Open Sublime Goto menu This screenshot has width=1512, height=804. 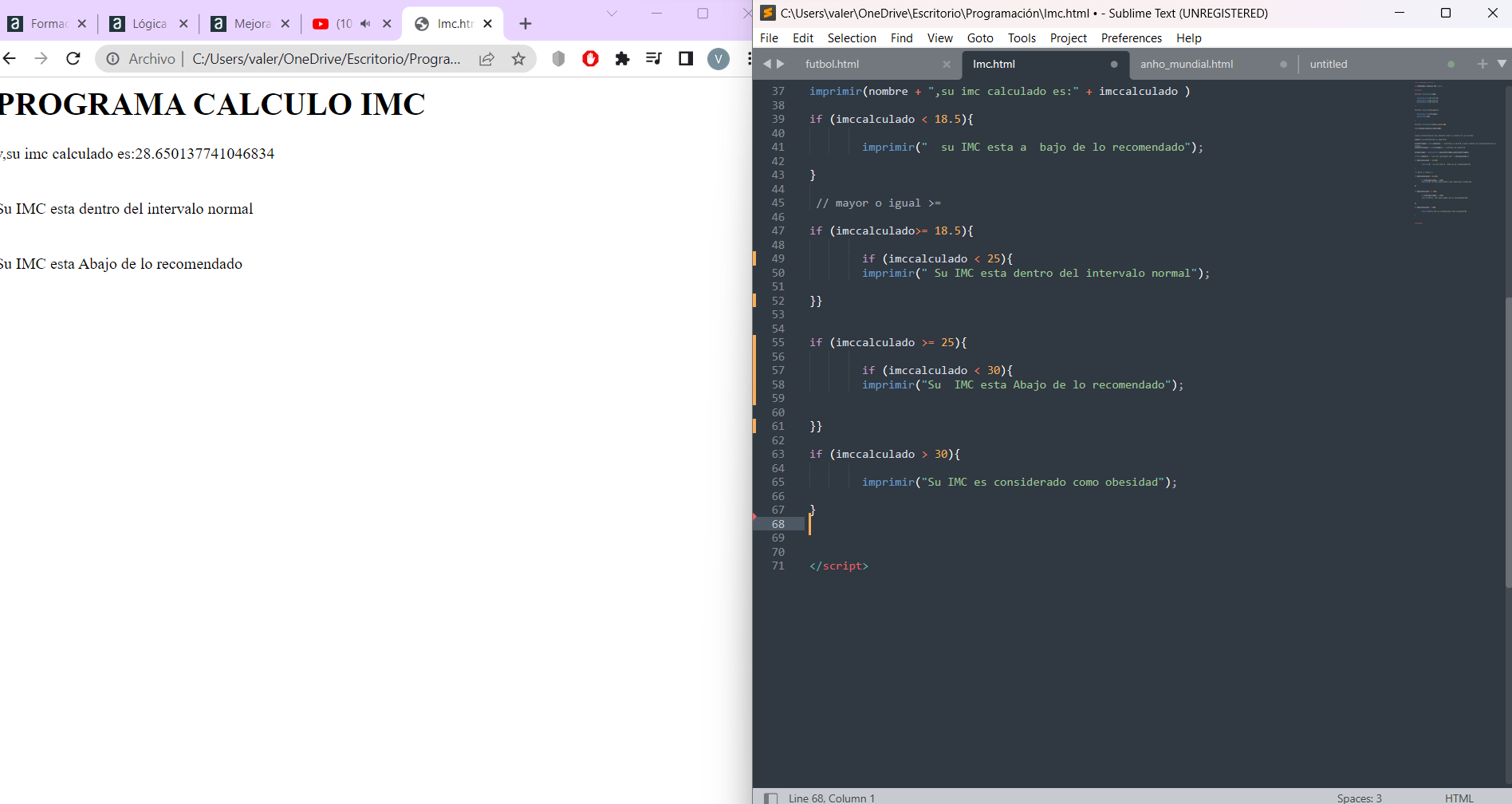(x=980, y=38)
